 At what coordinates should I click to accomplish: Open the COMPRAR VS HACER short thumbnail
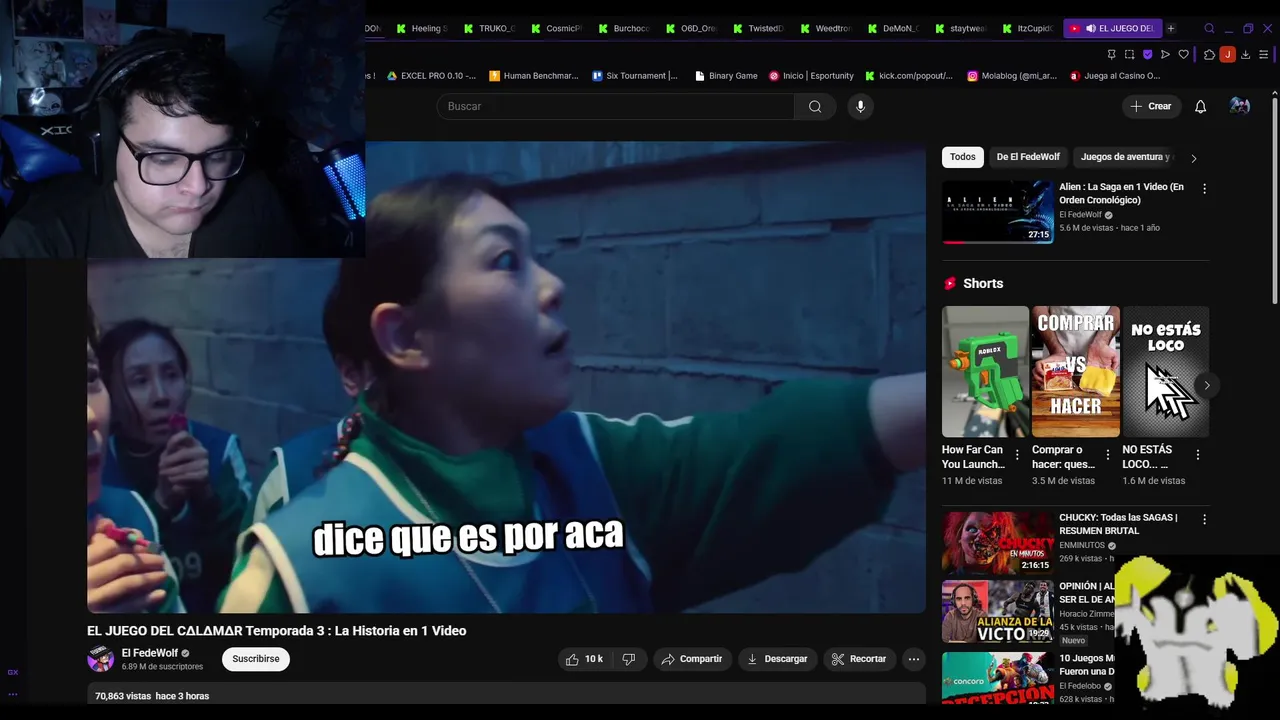coord(1076,371)
